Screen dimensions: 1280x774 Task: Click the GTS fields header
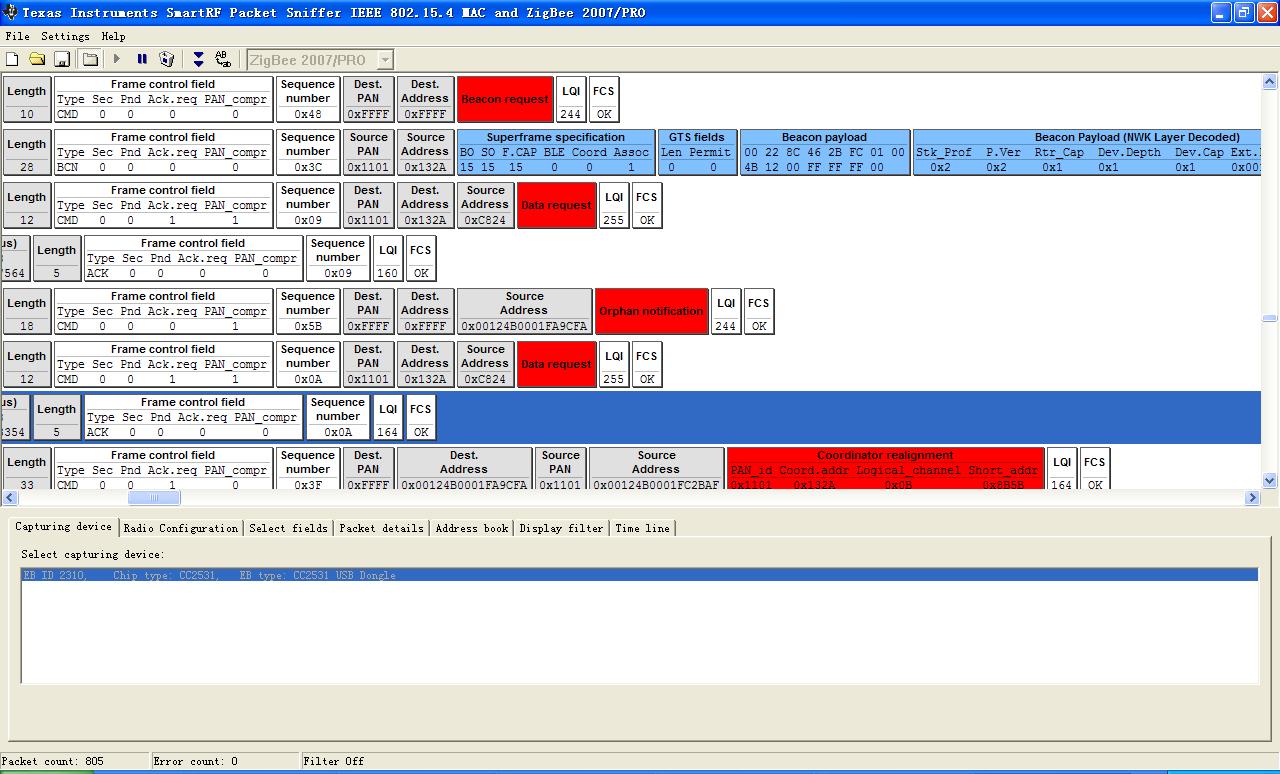[x=696, y=137]
